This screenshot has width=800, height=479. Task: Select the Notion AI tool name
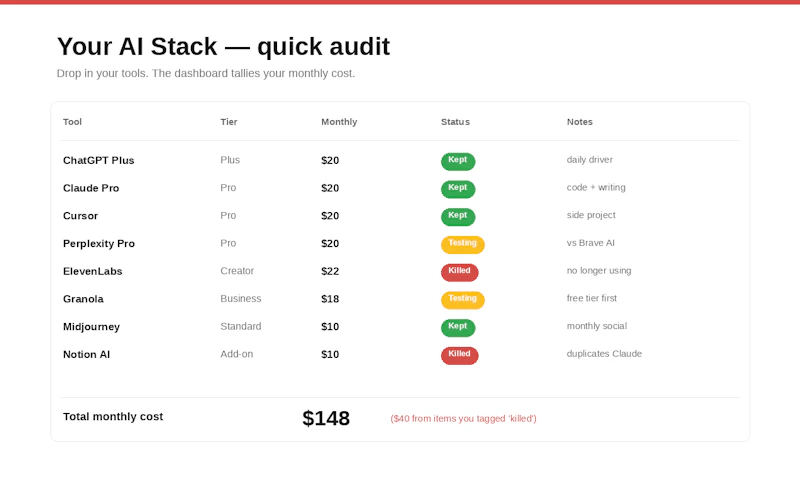tap(86, 355)
